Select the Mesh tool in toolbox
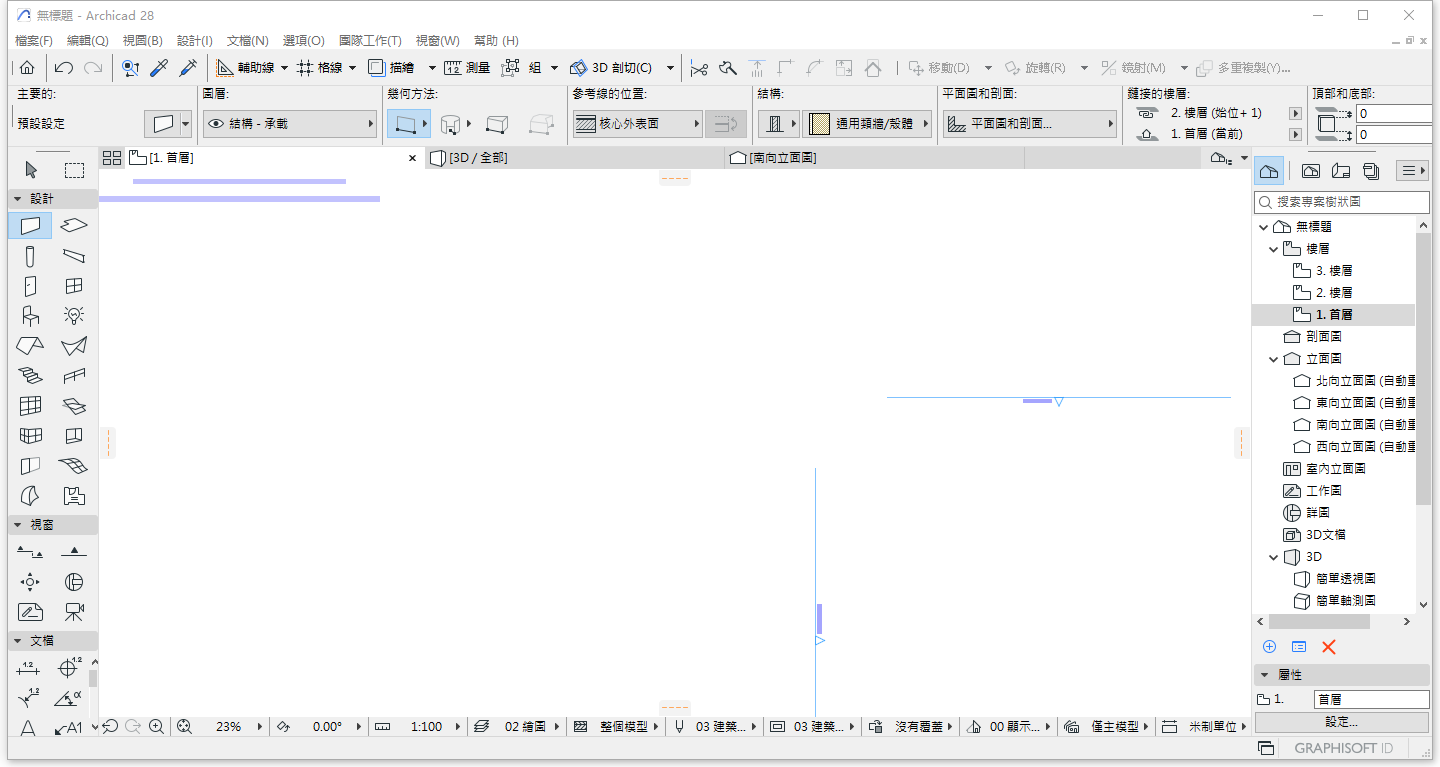Viewport: 1440px width, 767px height. click(x=74, y=466)
